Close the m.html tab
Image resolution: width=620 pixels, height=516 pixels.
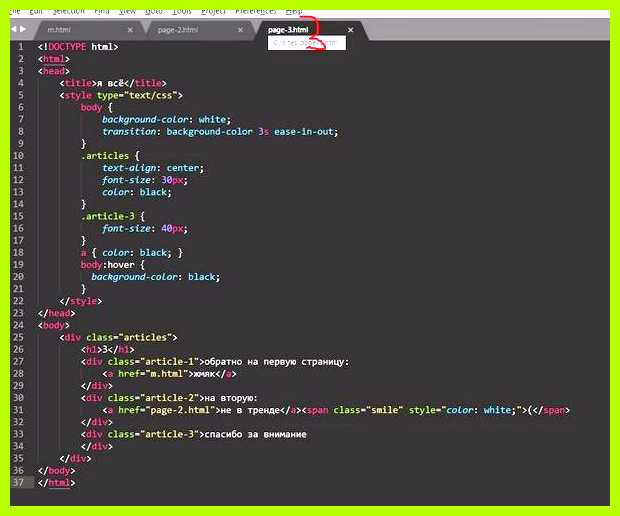tap(130, 30)
